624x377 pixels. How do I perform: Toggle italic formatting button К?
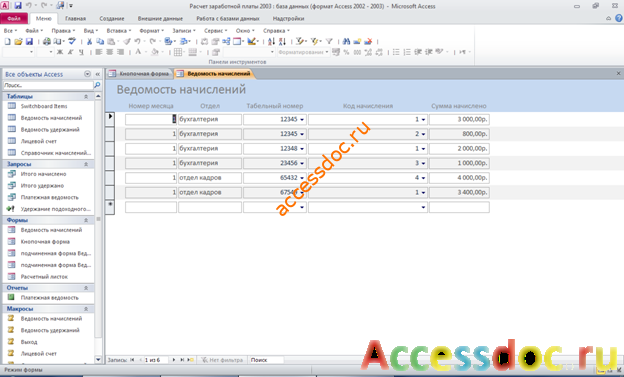pyautogui.click(x=70, y=52)
